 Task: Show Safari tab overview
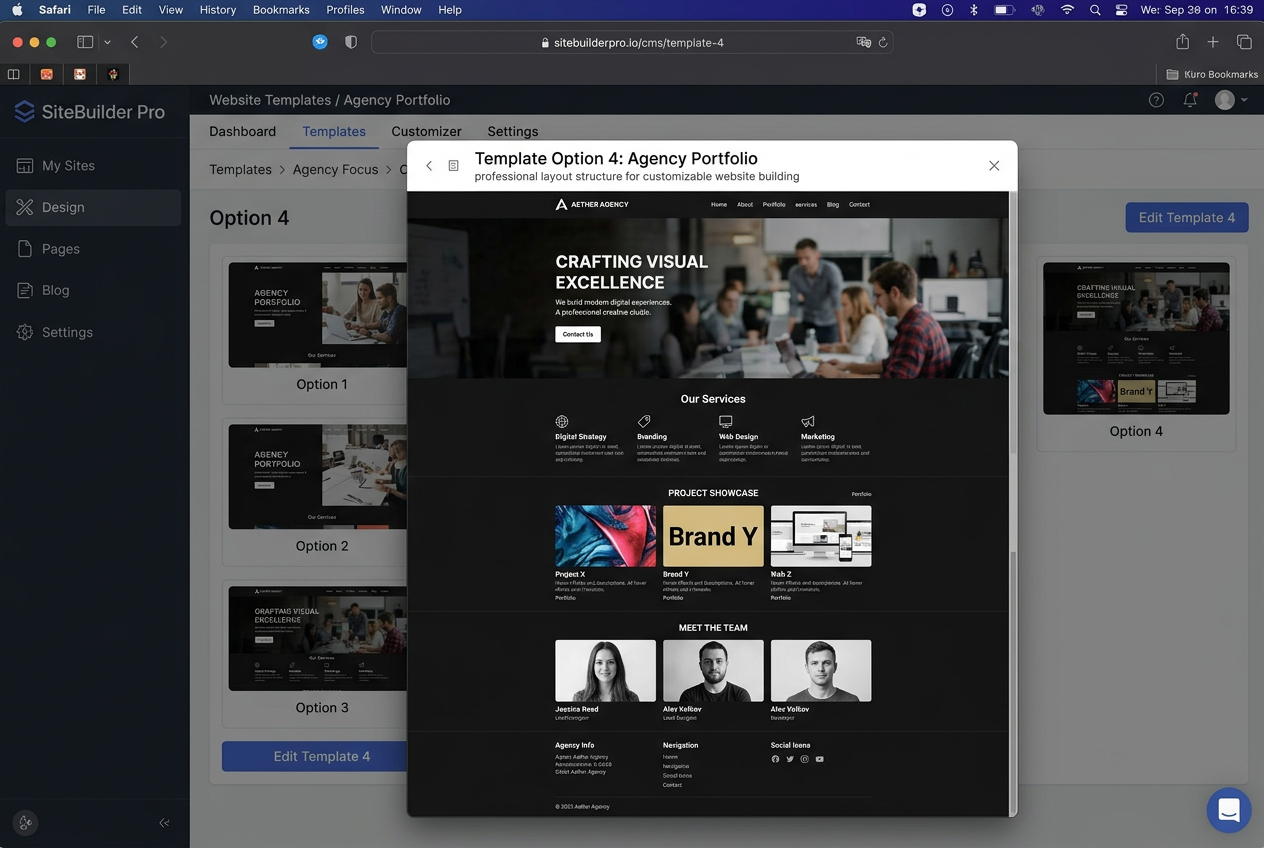(x=1244, y=42)
